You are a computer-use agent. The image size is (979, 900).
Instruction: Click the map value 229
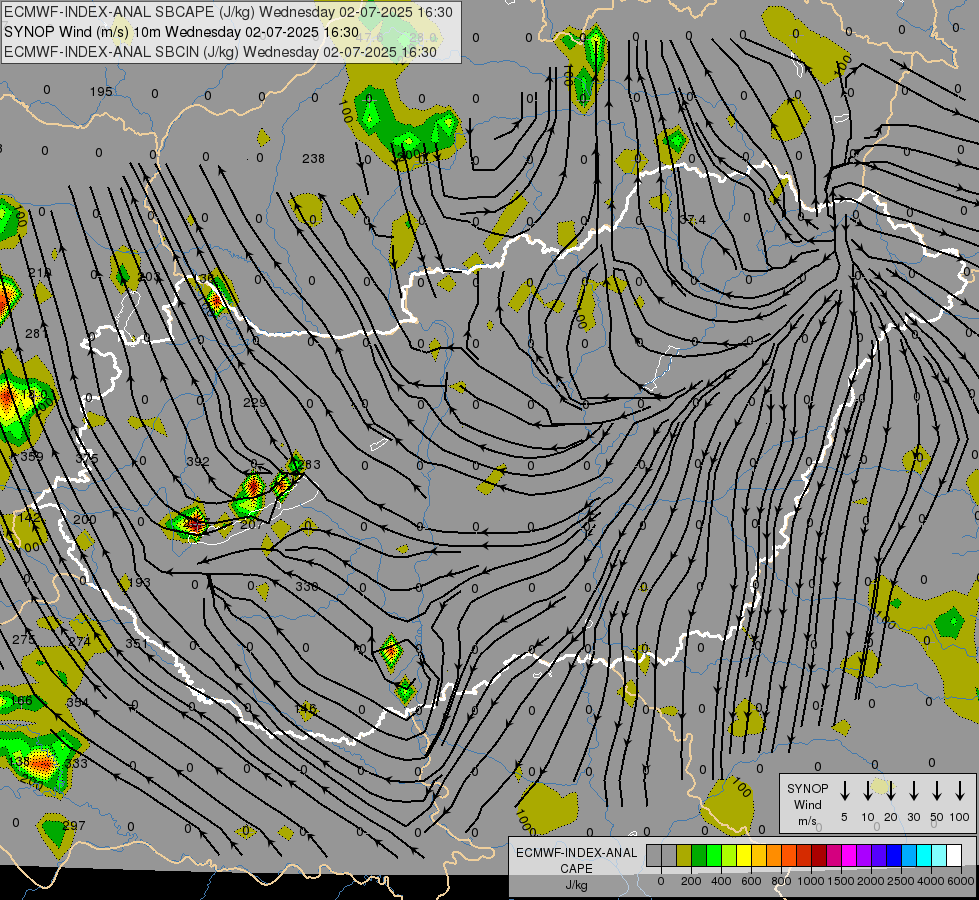[254, 402]
